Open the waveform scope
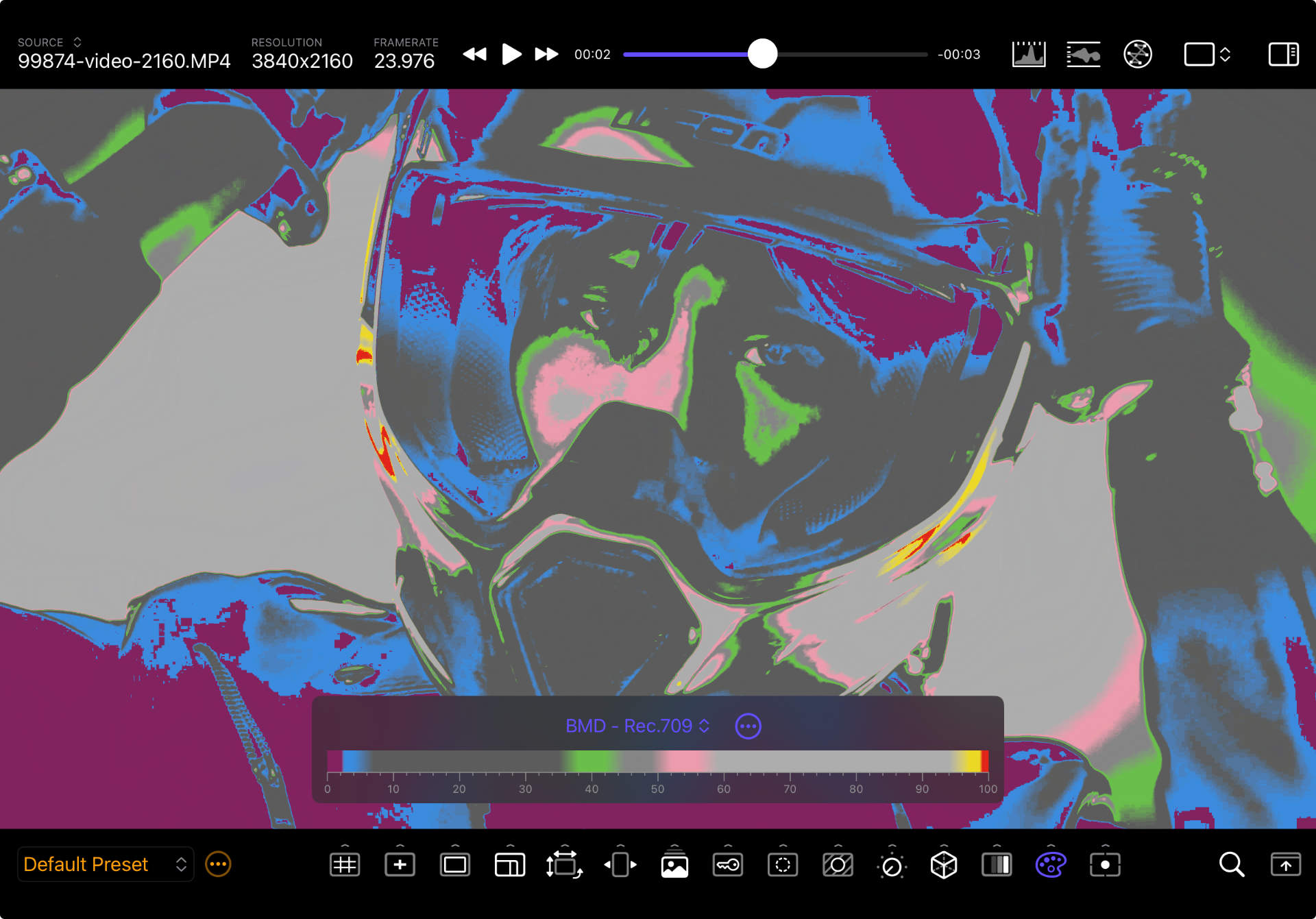 point(1083,54)
